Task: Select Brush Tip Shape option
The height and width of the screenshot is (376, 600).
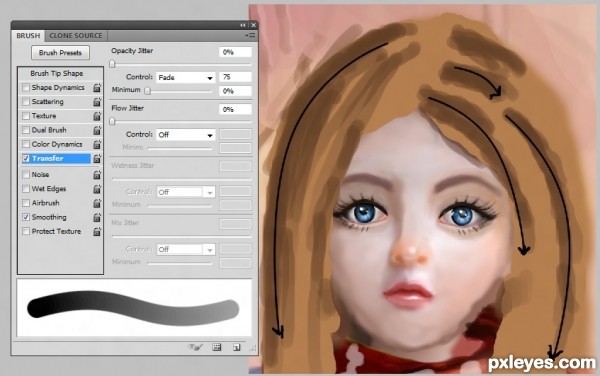Action: pos(57,73)
